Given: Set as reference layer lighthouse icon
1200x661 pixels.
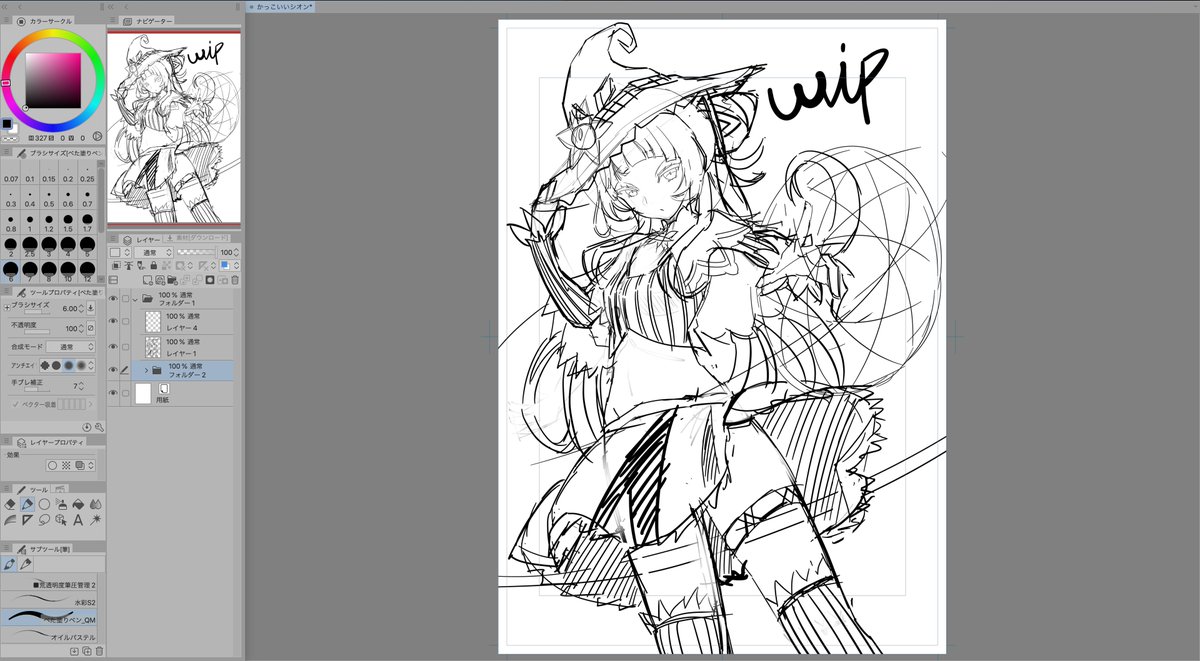Looking at the screenshot, I should [x=128, y=265].
